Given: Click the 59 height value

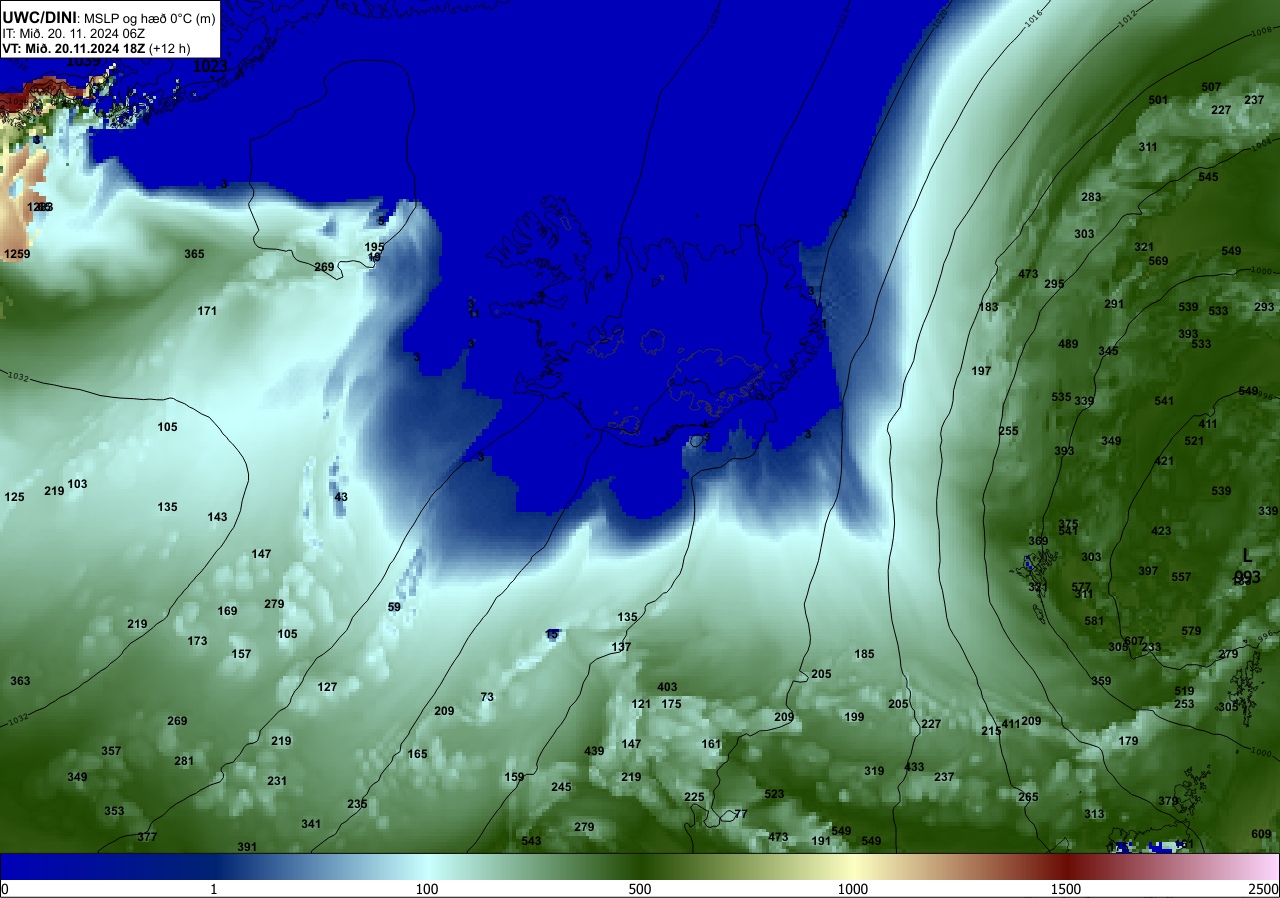Looking at the screenshot, I should tap(394, 607).
